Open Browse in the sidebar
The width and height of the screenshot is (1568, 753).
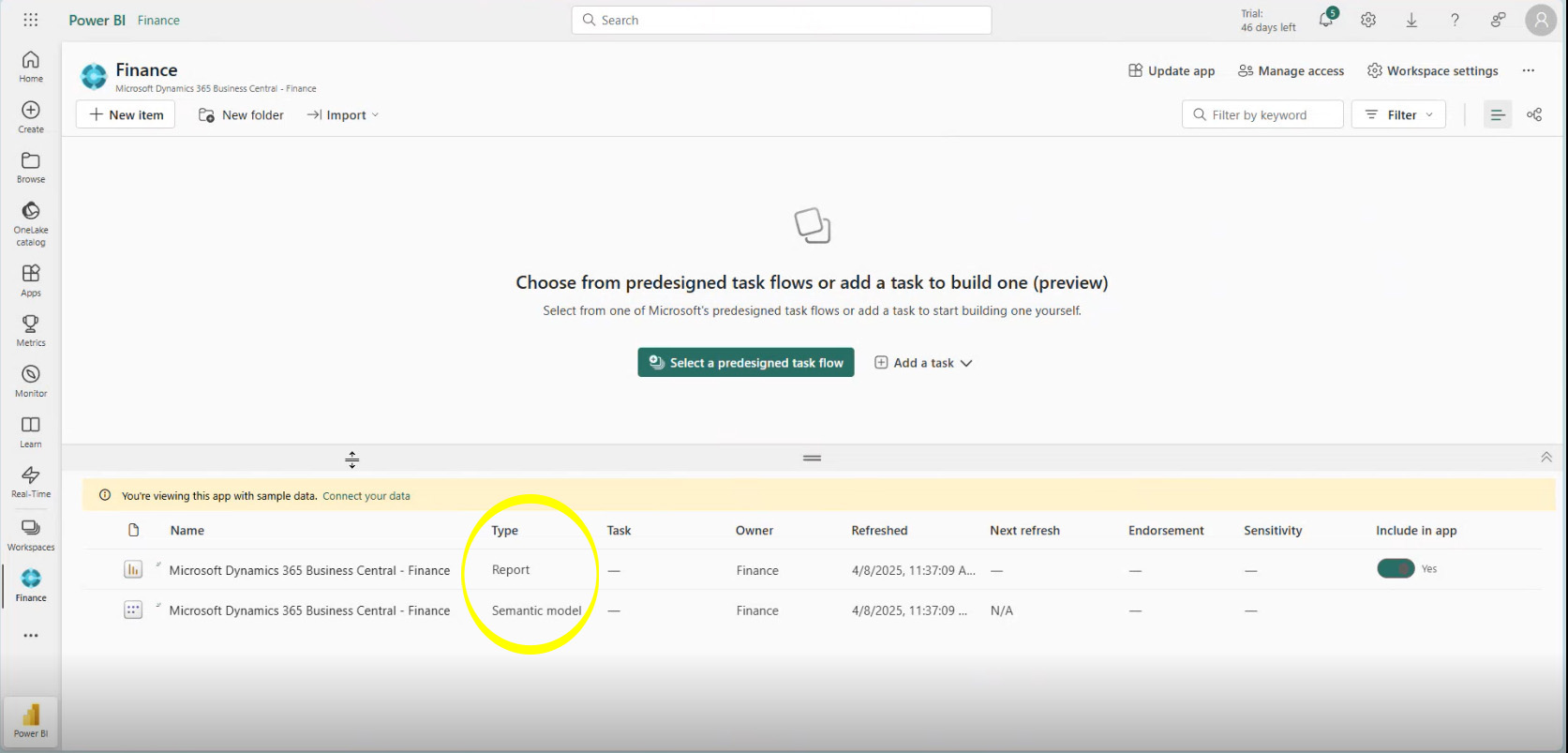(31, 167)
